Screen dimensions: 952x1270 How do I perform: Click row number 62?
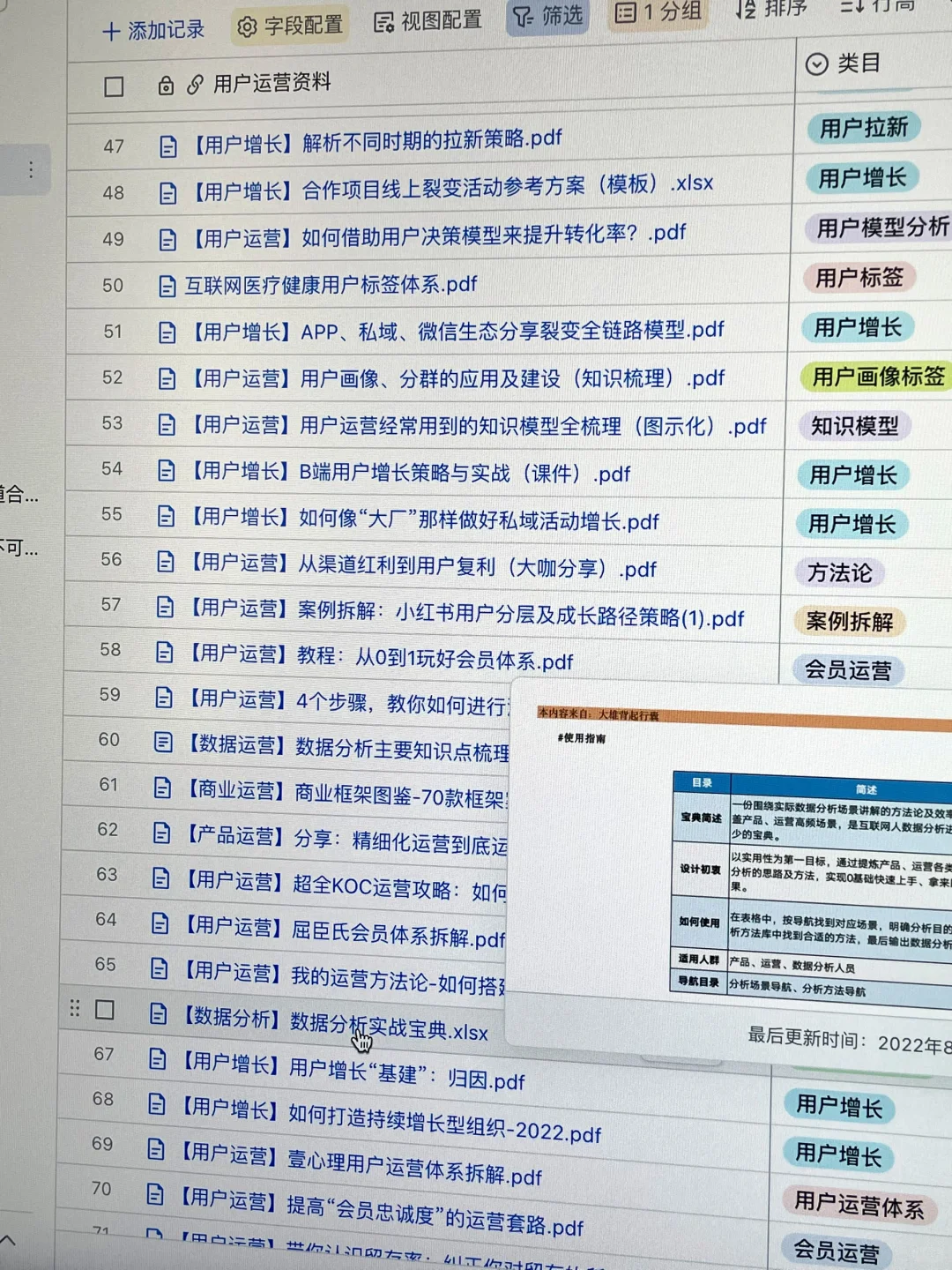108,830
